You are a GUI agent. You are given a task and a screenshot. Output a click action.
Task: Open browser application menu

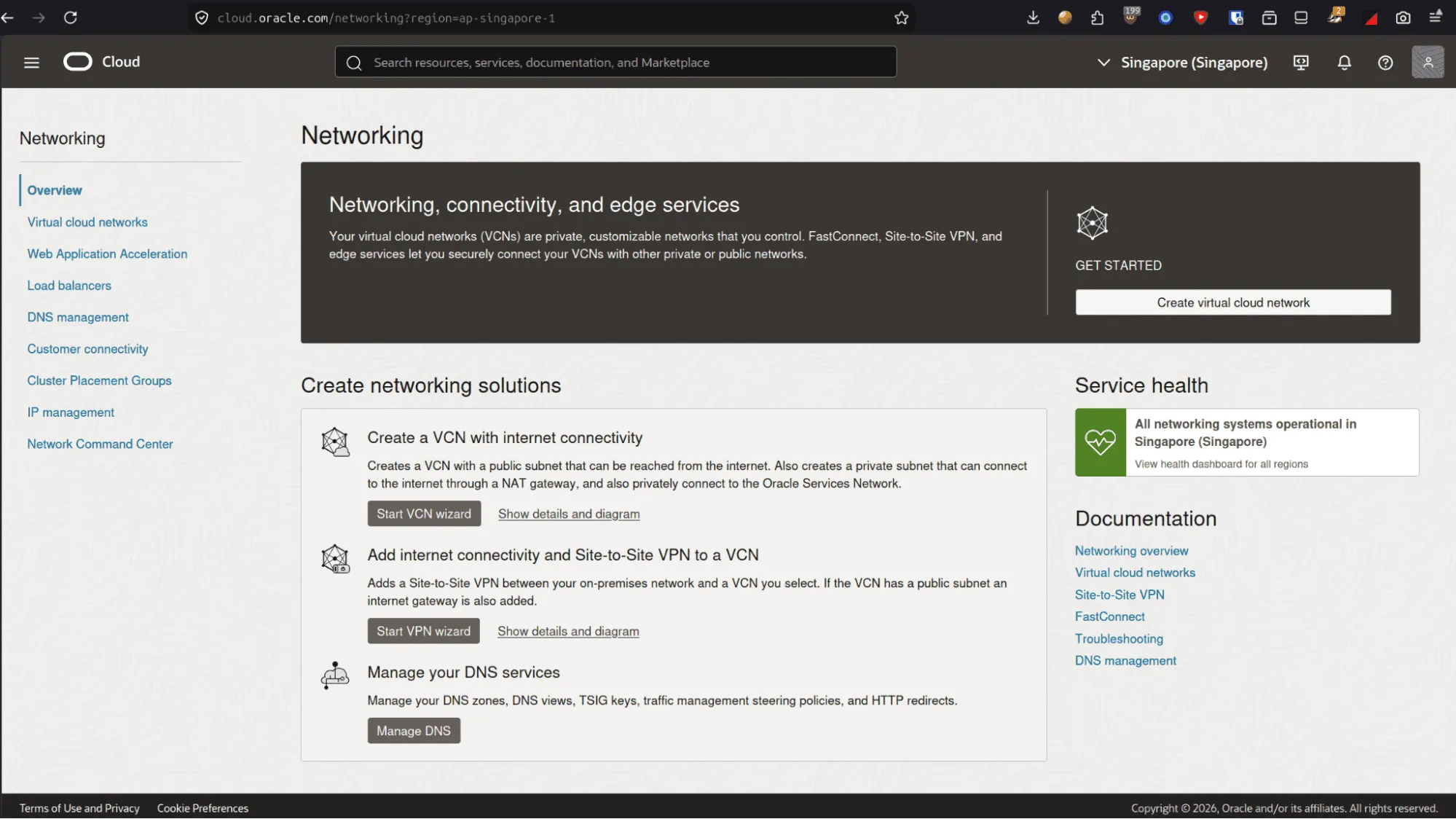pyautogui.click(x=1436, y=17)
